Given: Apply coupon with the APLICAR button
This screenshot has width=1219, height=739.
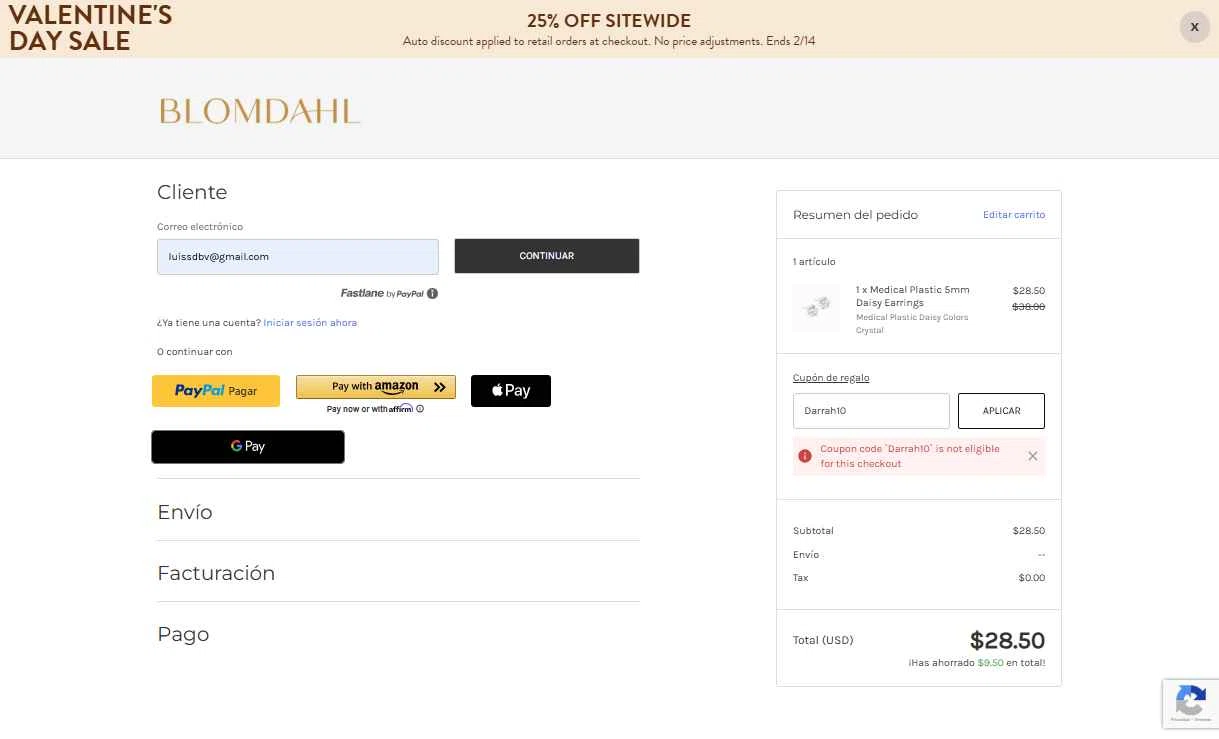Looking at the screenshot, I should (1001, 411).
